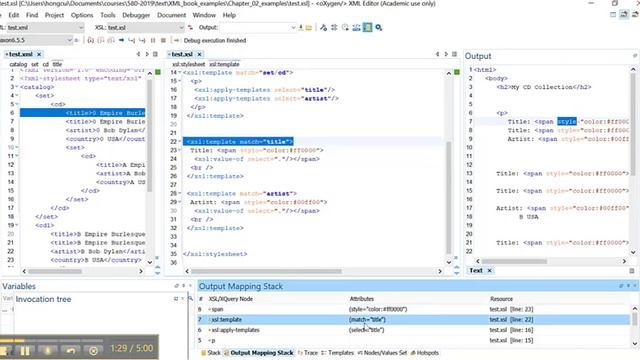This screenshot has height=360, width=640.
Task: Open the Debugger menu
Action: [136, 15]
